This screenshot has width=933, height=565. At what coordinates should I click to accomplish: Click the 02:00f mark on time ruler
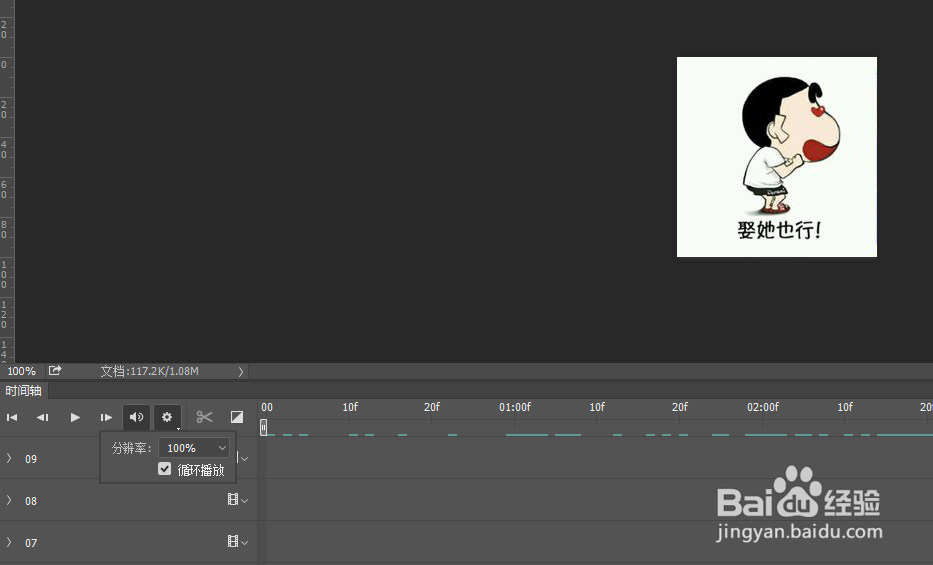763,407
